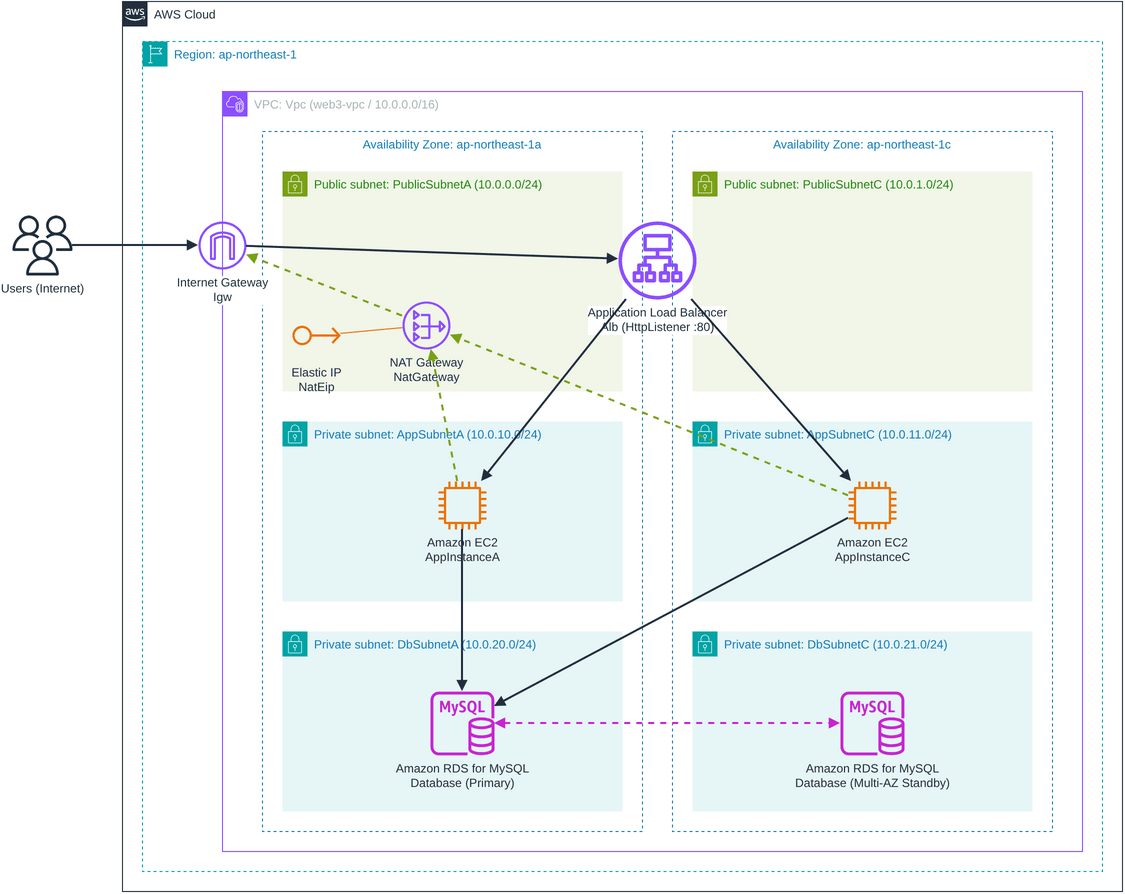Select the Elastic IP NatEip icon
The image size is (1125, 894).
[316, 335]
